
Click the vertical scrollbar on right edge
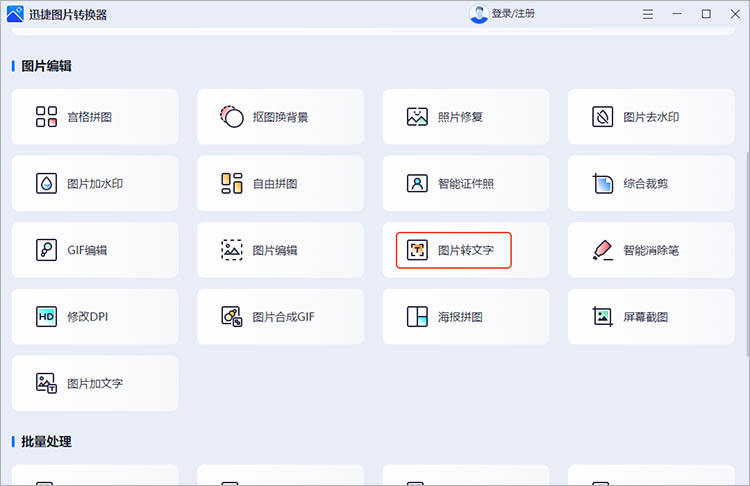[x=747, y=254]
